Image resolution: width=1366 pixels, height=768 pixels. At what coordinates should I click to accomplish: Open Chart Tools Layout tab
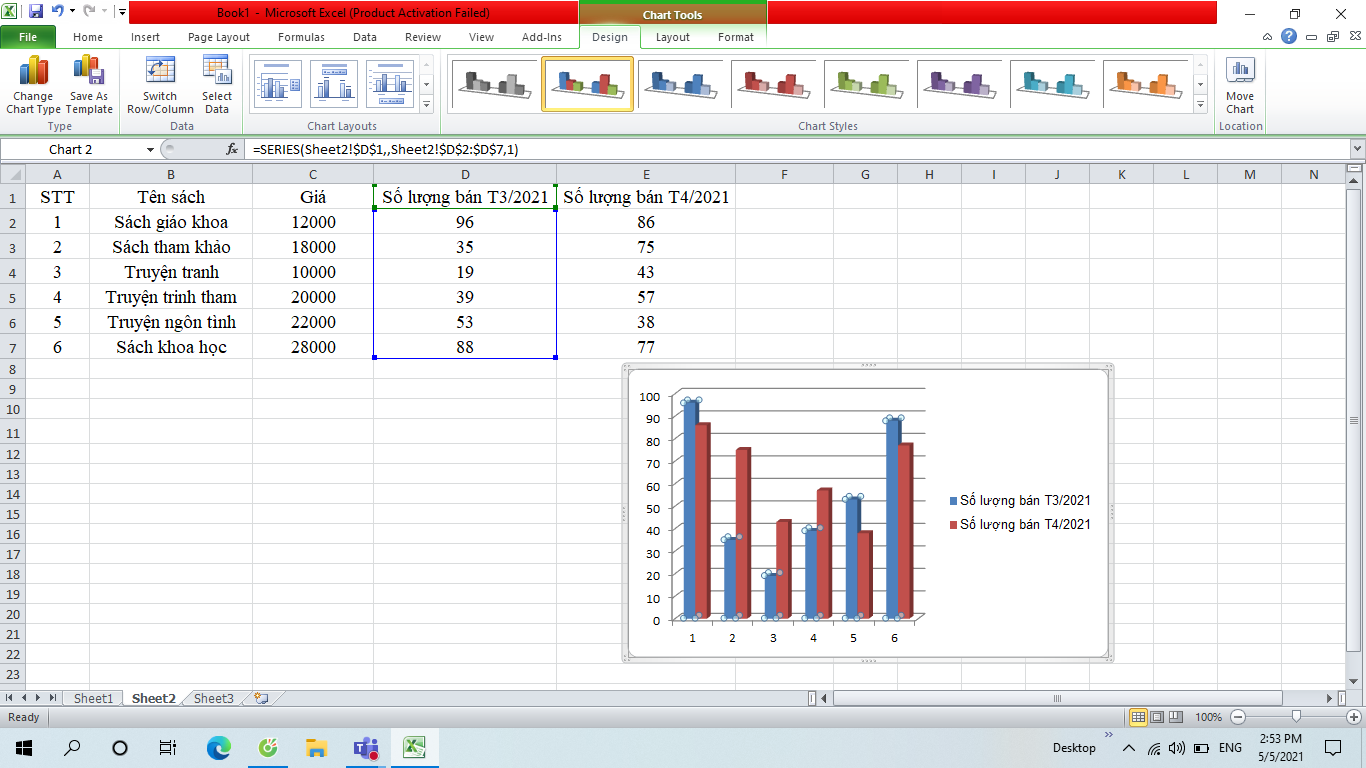pyautogui.click(x=673, y=37)
